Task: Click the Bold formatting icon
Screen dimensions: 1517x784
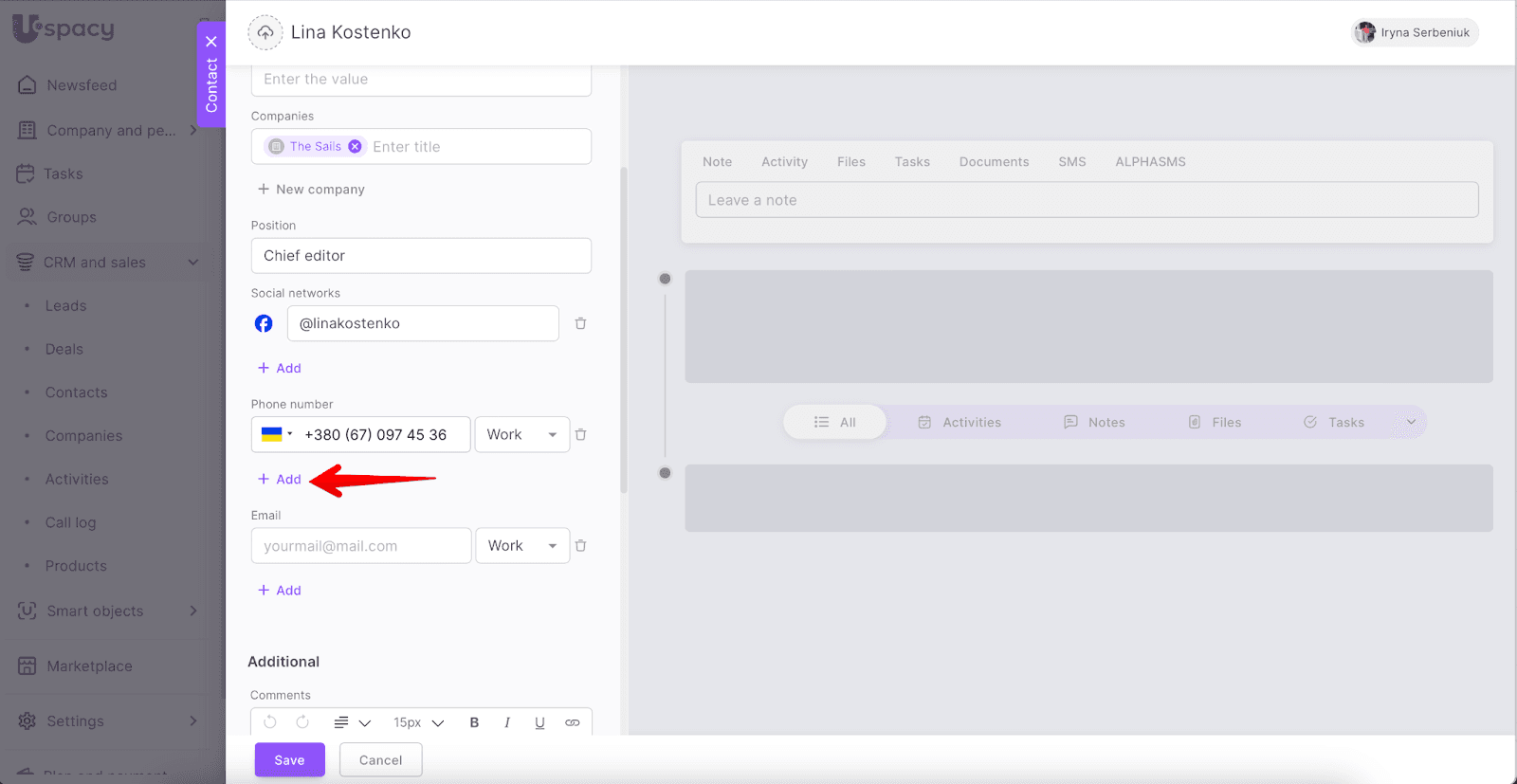Action: [474, 722]
